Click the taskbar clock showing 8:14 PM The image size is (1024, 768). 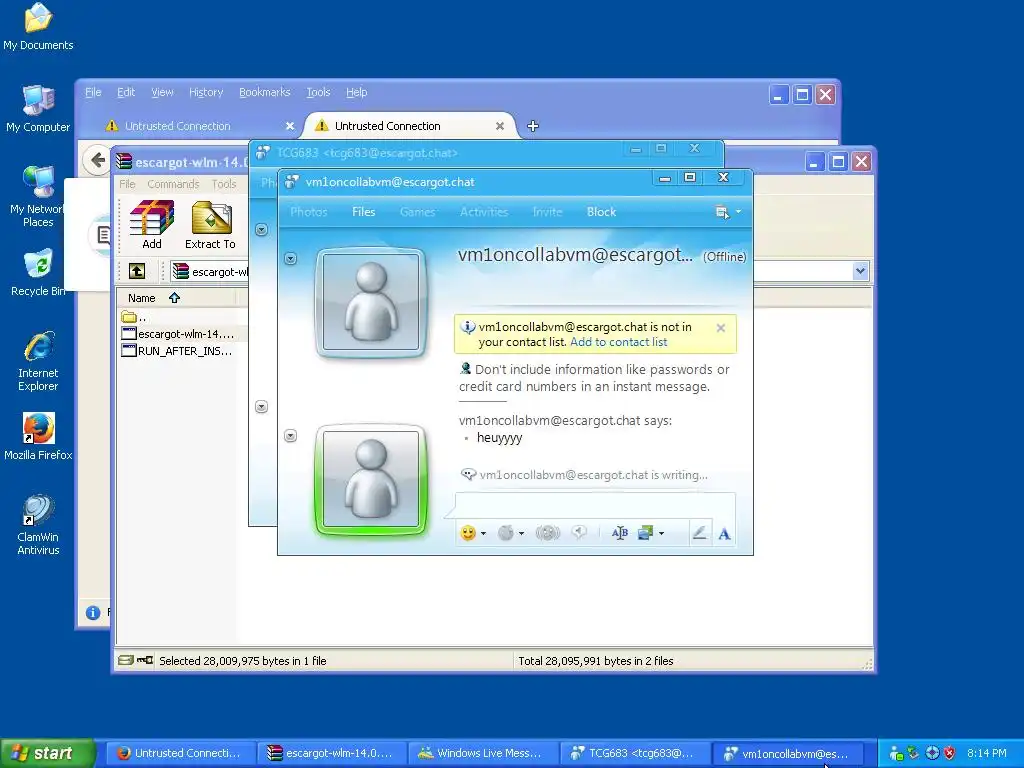[986, 753]
